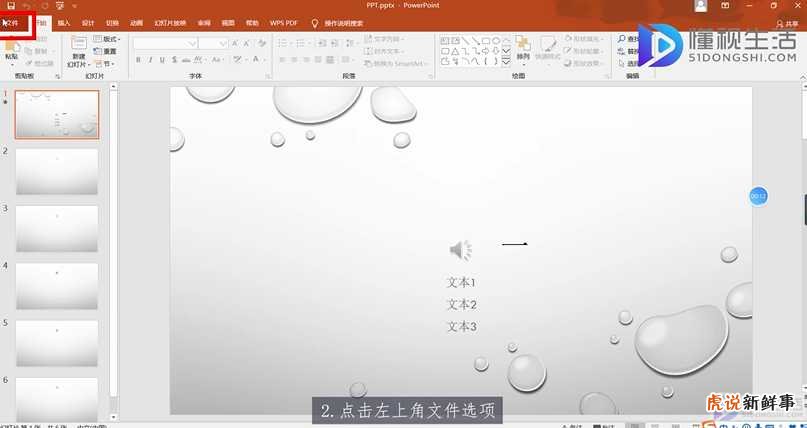Toggle Center paragraph alignment
The image size is (807, 428).
[x=294, y=60]
